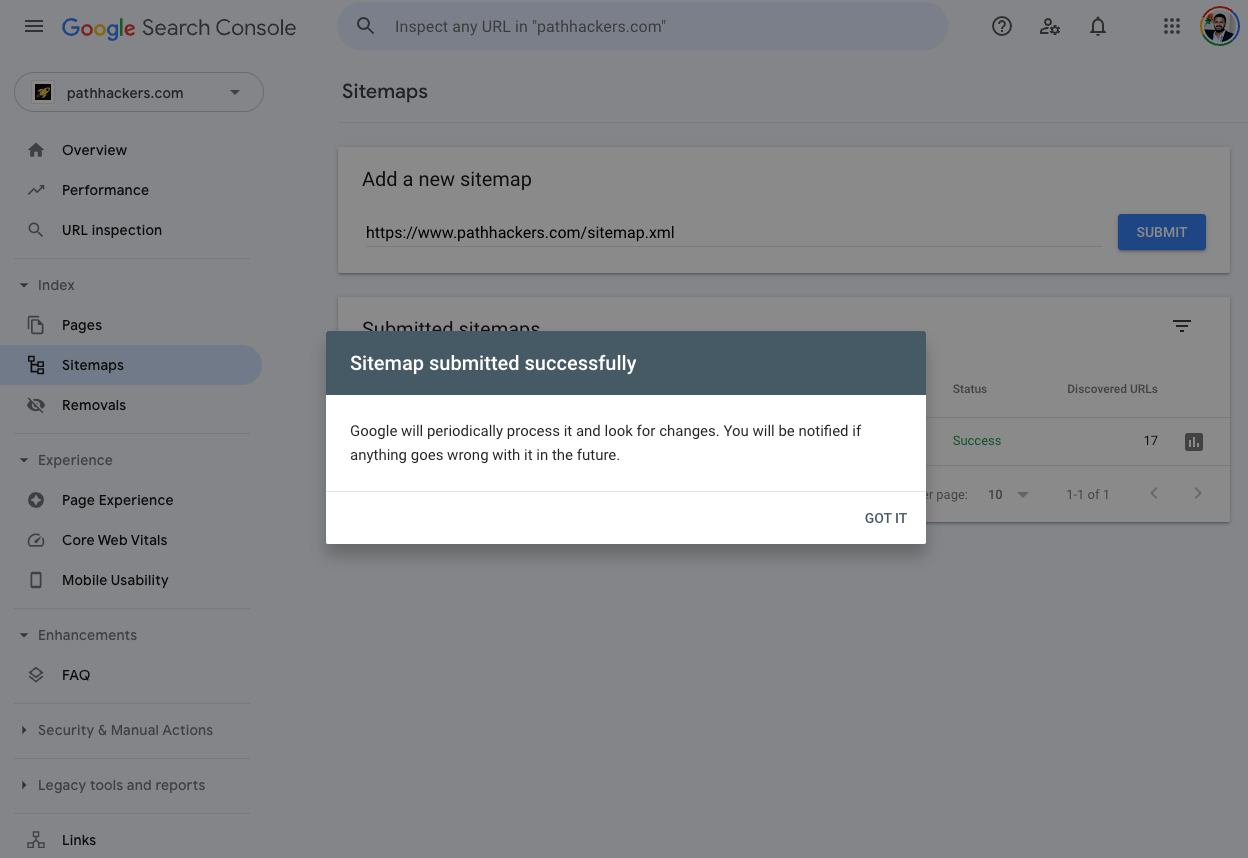The width and height of the screenshot is (1248, 858).
Task: Click the FAQ layers icon
Action: [x=36, y=675]
